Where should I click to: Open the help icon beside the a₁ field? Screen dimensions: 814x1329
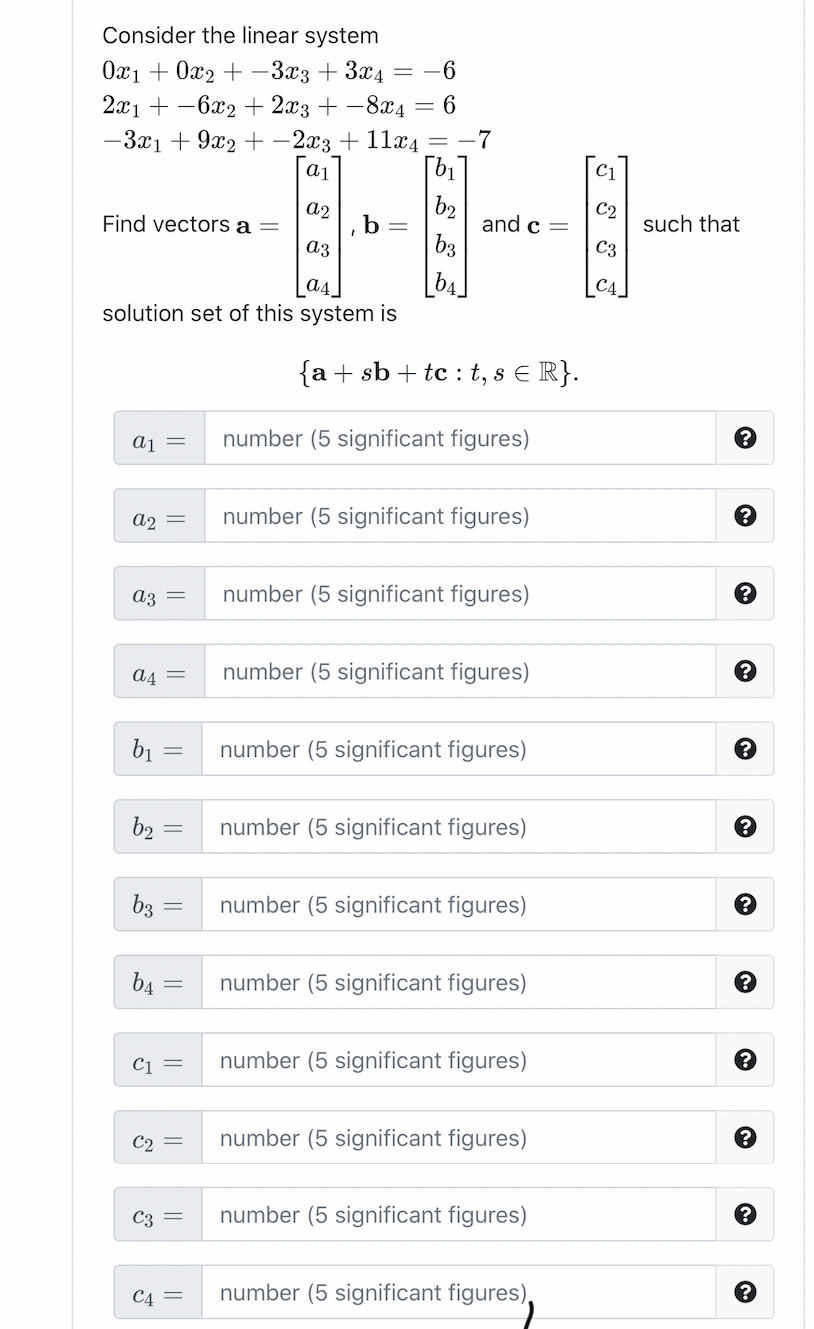click(x=745, y=438)
